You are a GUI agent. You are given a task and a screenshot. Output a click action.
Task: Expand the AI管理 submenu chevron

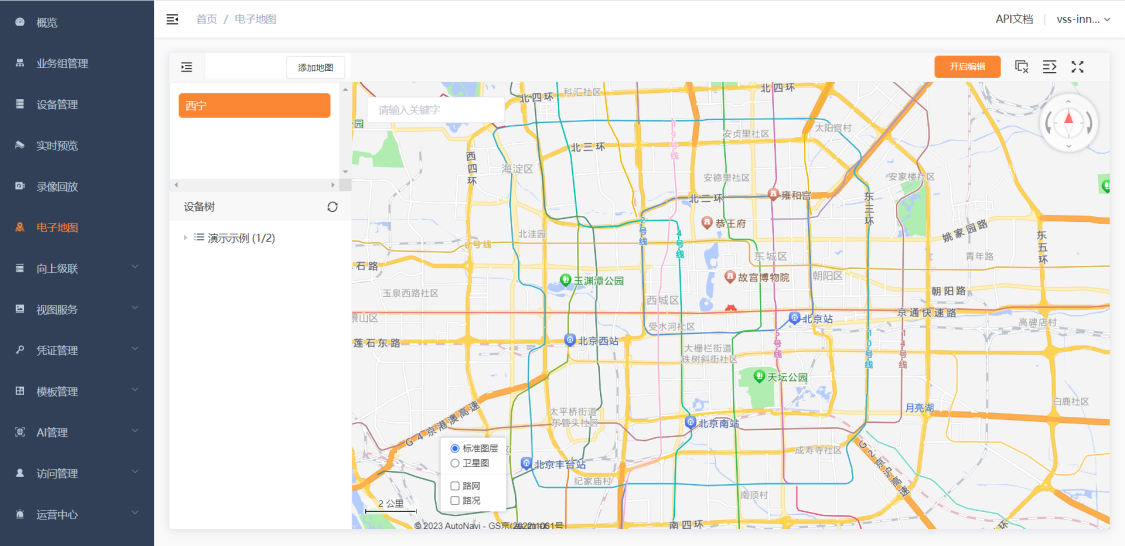point(136,430)
